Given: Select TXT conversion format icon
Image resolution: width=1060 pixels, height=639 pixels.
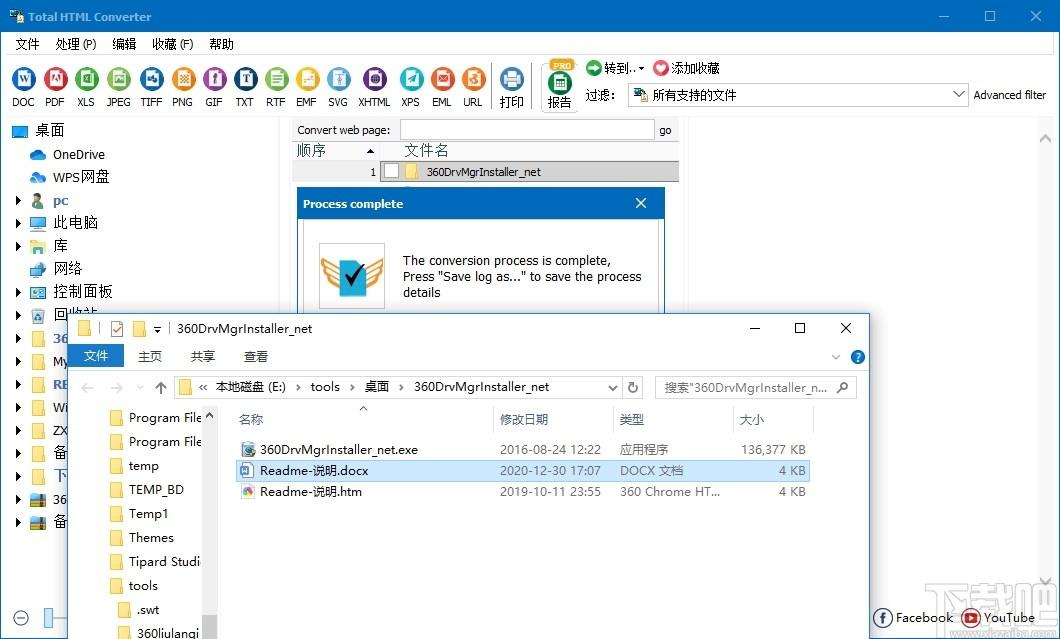Looking at the screenshot, I should pyautogui.click(x=245, y=80).
